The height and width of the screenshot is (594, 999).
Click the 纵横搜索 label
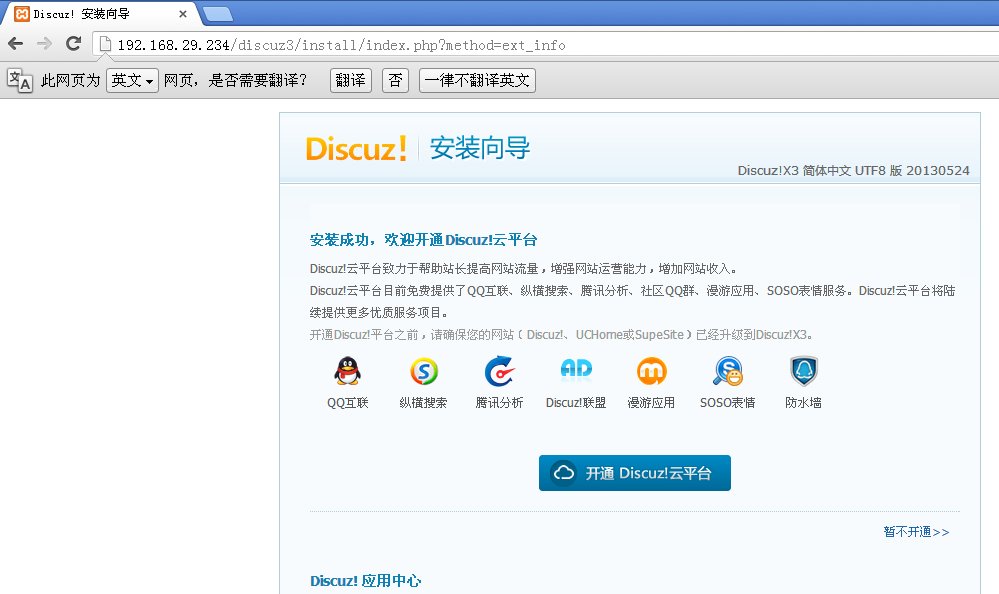coord(424,403)
